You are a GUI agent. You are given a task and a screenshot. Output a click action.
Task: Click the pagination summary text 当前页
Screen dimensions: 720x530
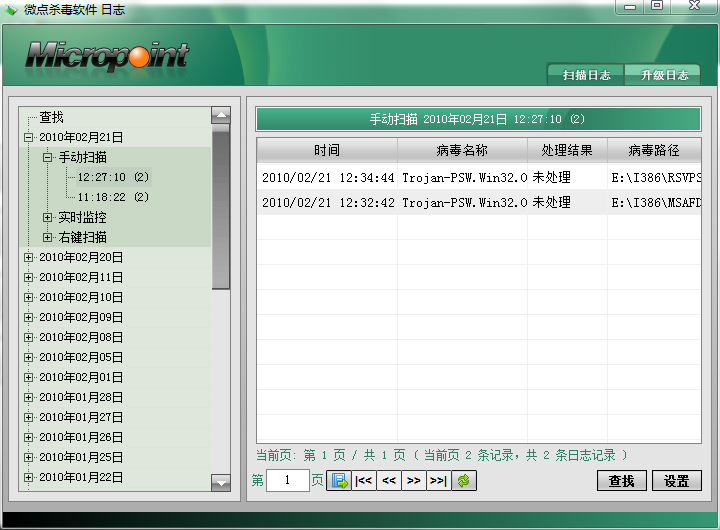point(441,455)
